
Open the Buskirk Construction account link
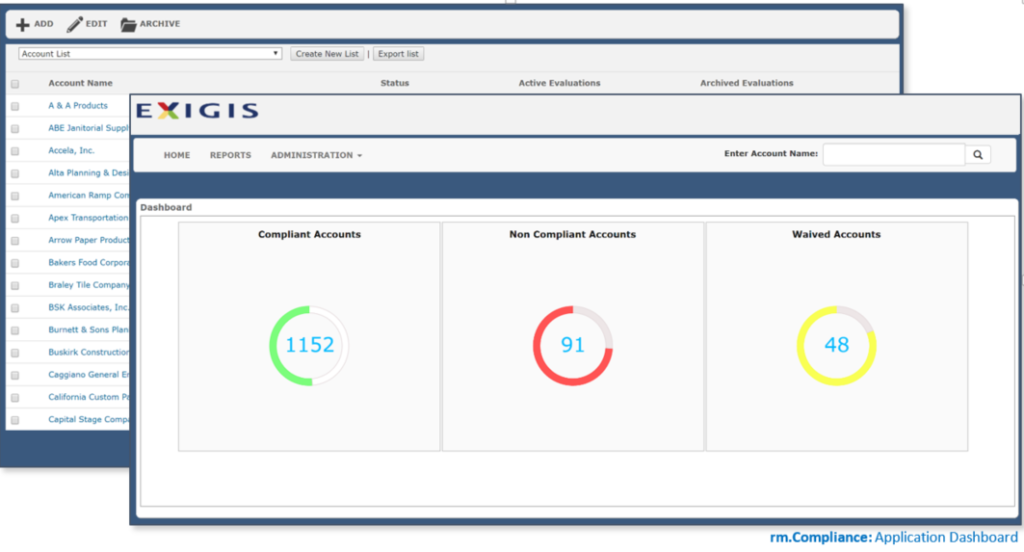(88, 352)
